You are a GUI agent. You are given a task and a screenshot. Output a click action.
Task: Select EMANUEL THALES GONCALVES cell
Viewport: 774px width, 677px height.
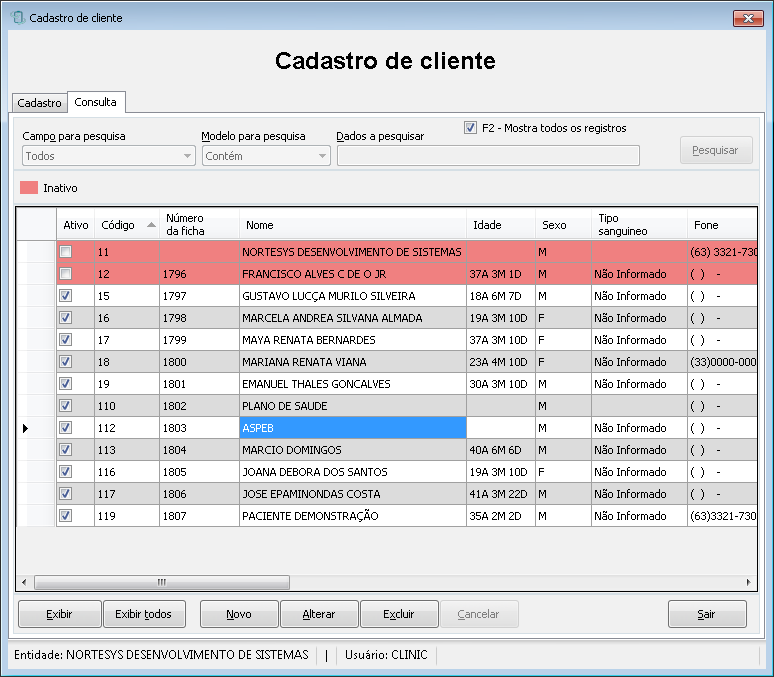[x=353, y=384]
